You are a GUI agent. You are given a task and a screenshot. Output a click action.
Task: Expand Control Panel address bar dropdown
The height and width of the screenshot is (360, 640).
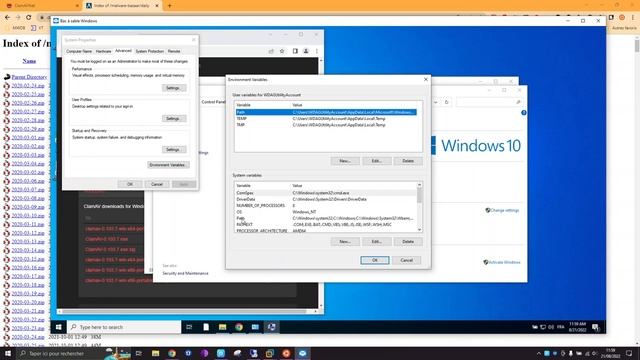[x=436, y=102]
